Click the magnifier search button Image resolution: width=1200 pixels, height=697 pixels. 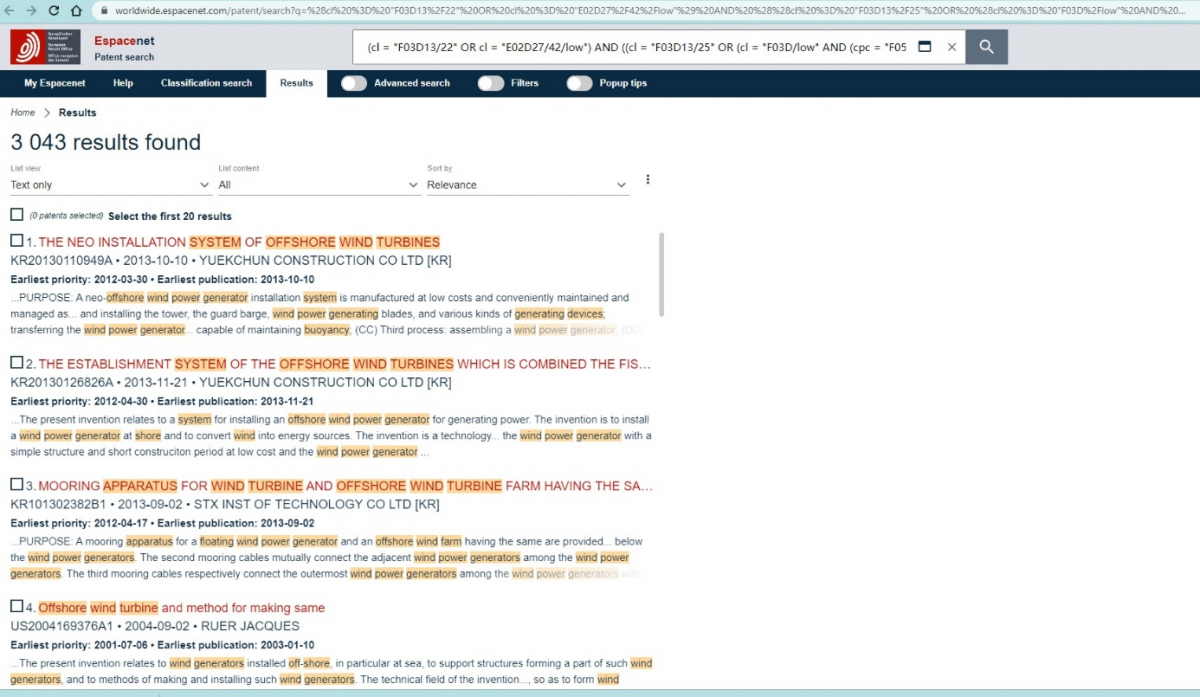(986, 47)
